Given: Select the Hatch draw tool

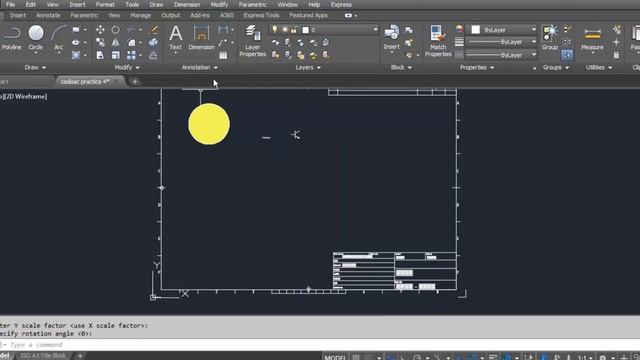Looking at the screenshot, I should pos(76,55).
